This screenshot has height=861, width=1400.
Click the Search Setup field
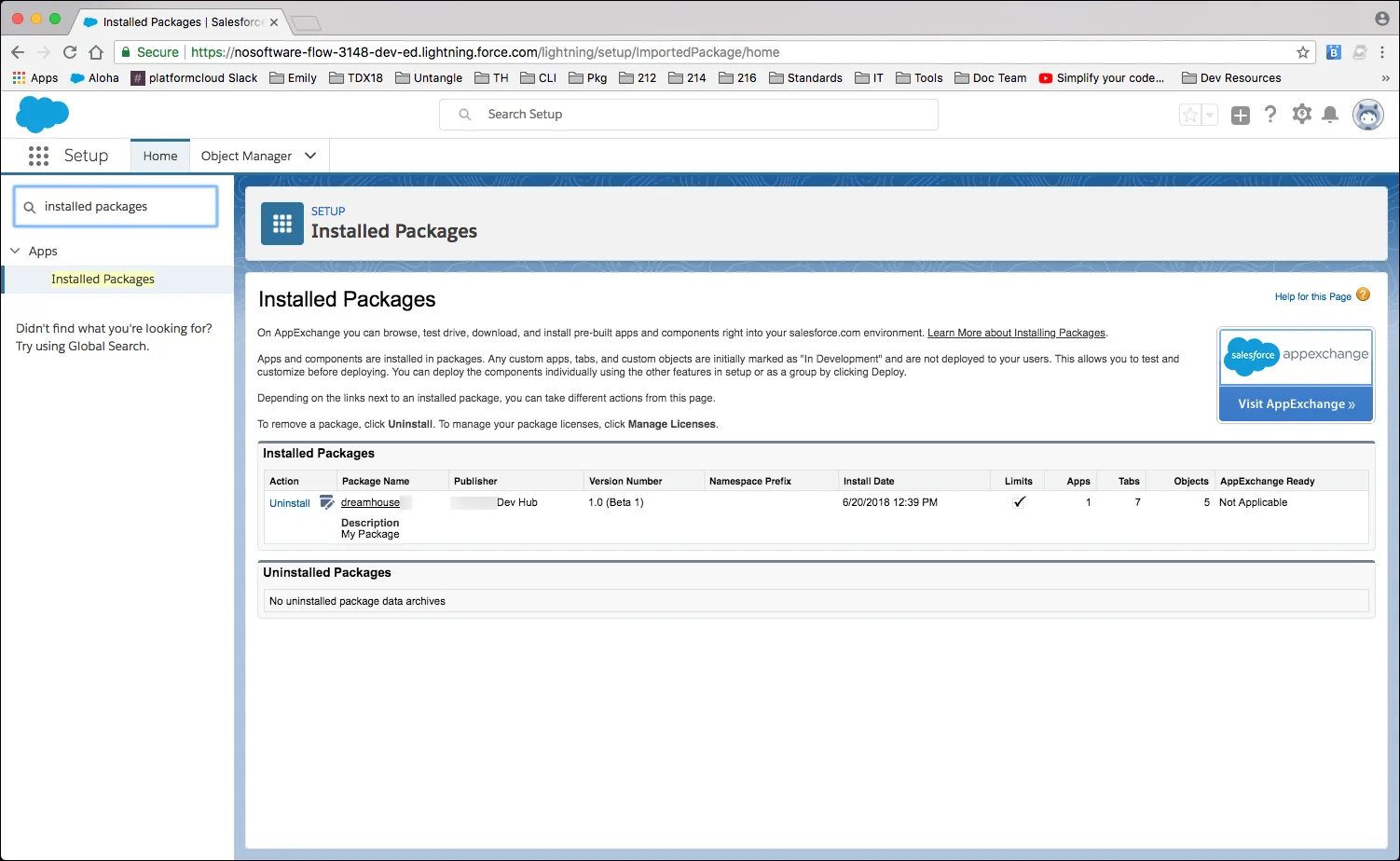(689, 115)
